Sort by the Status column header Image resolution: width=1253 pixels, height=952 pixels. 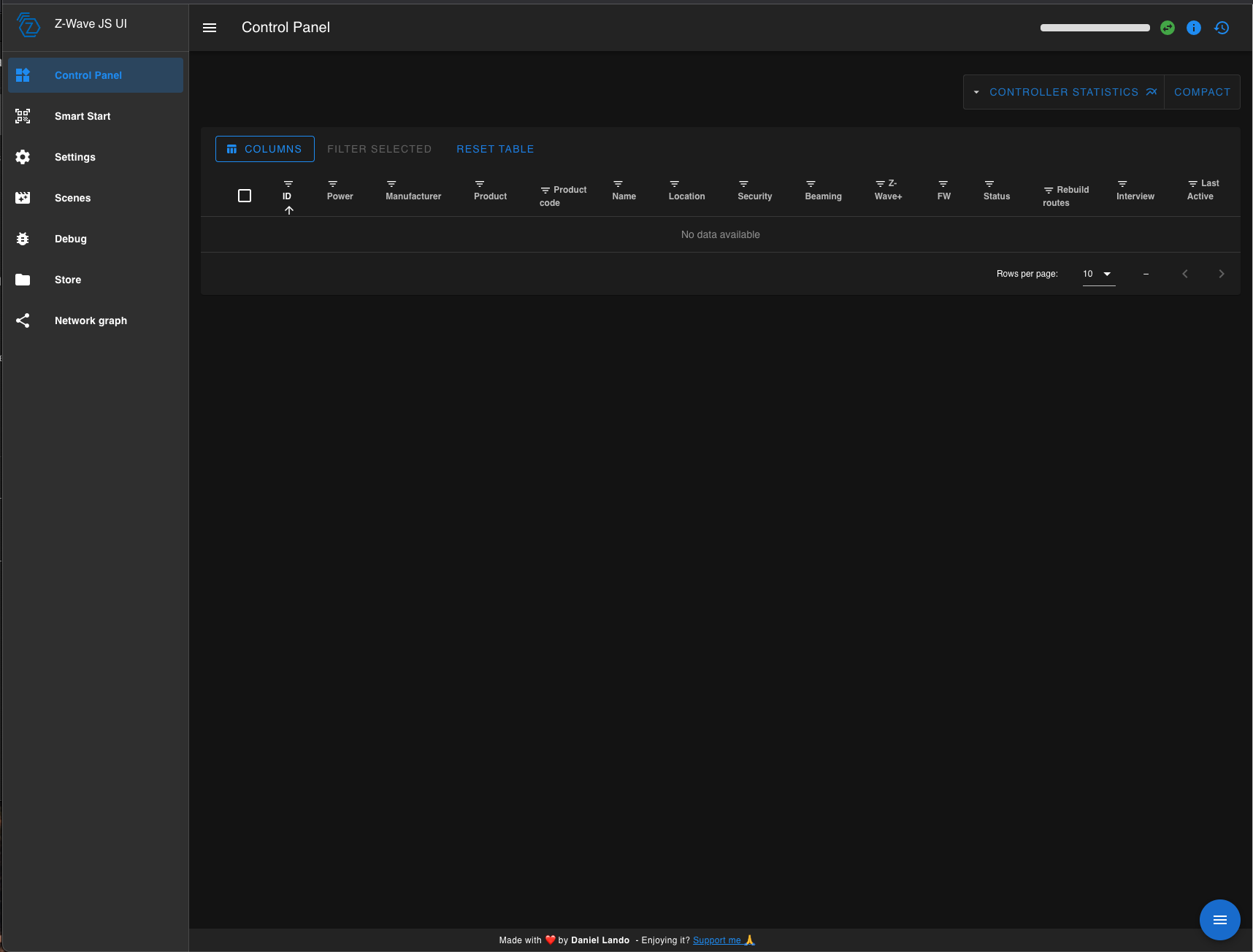(x=997, y=196)
